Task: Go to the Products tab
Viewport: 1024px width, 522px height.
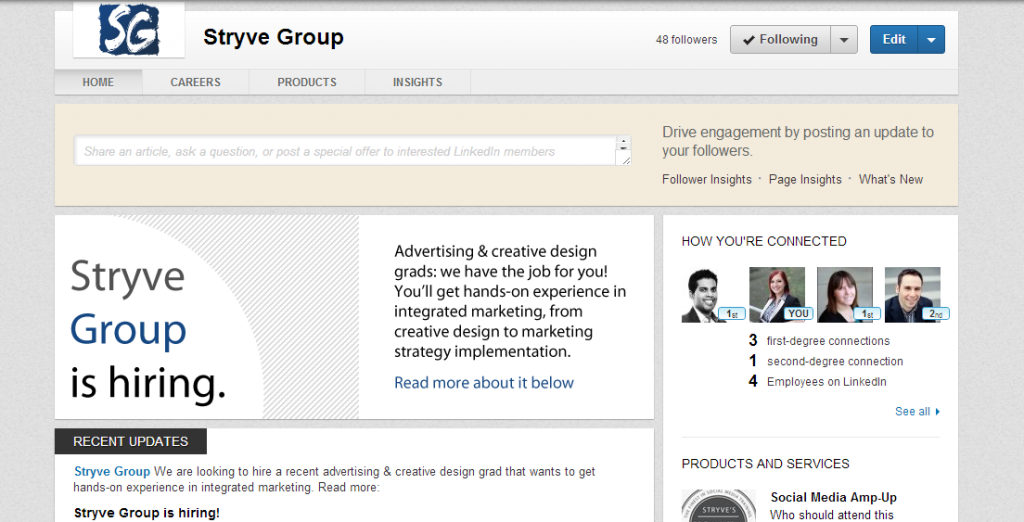Action: 307,82
